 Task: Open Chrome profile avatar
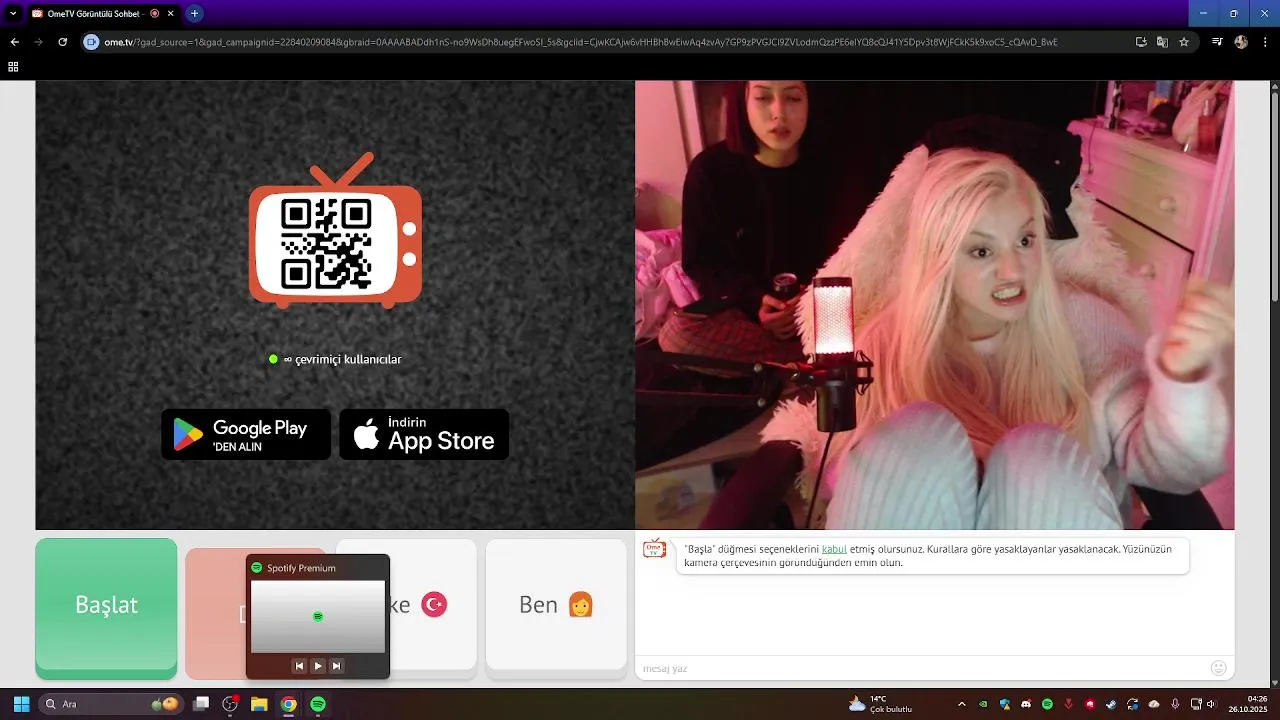coord(1241,42)
